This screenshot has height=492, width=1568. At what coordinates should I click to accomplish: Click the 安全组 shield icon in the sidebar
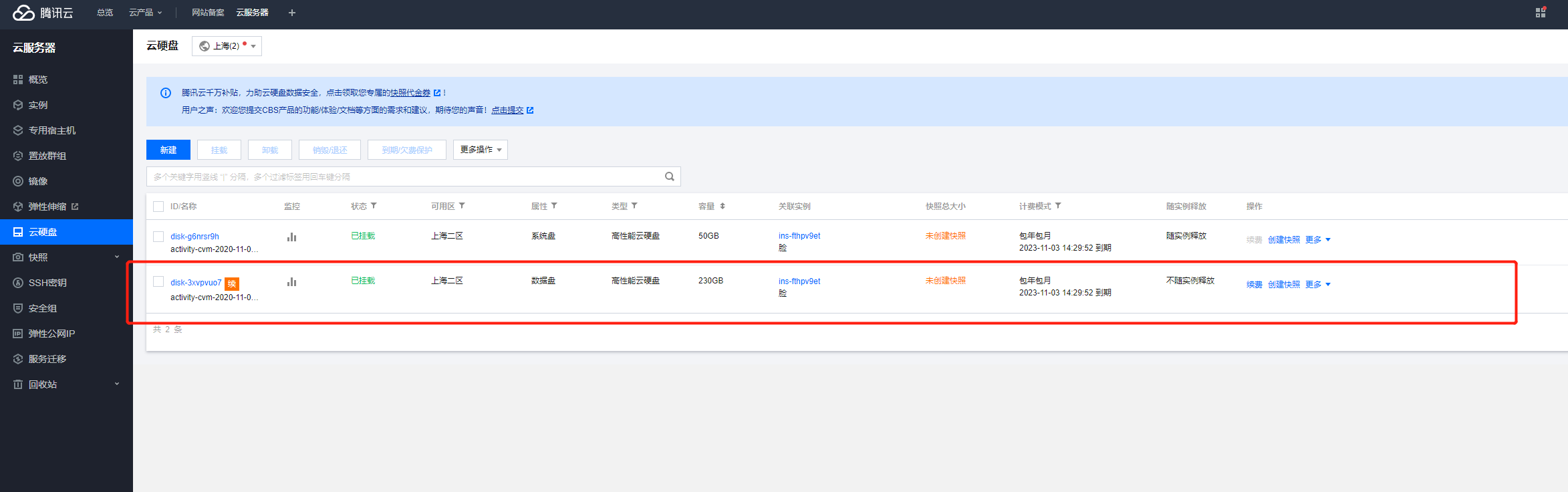point(18,308)
